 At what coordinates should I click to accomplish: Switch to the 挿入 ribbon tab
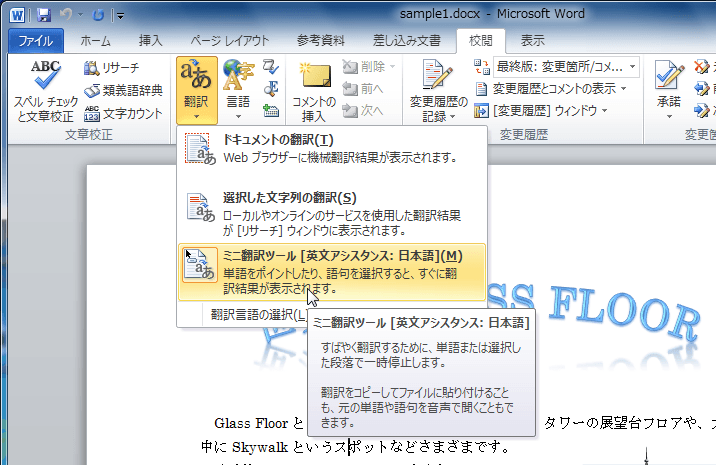[150, 41]
